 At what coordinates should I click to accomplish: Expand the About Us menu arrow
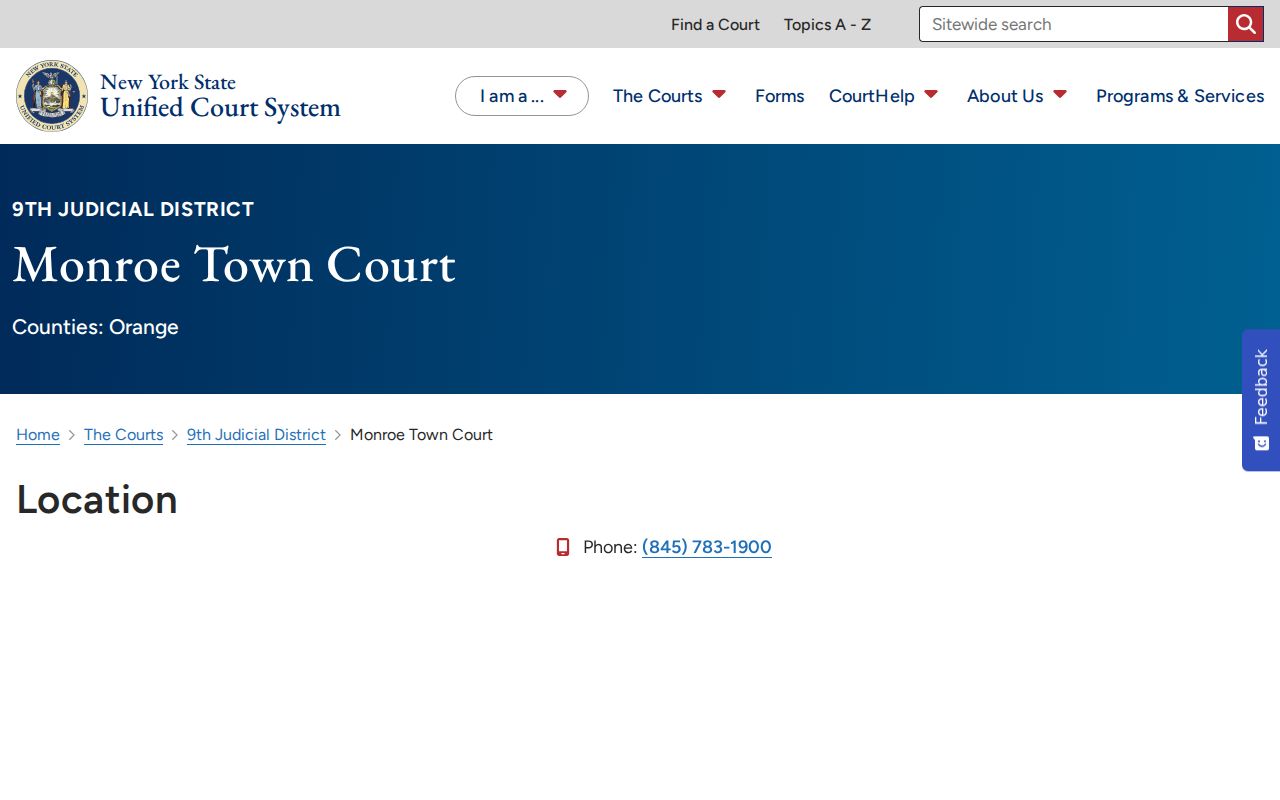click(1060, 95)
